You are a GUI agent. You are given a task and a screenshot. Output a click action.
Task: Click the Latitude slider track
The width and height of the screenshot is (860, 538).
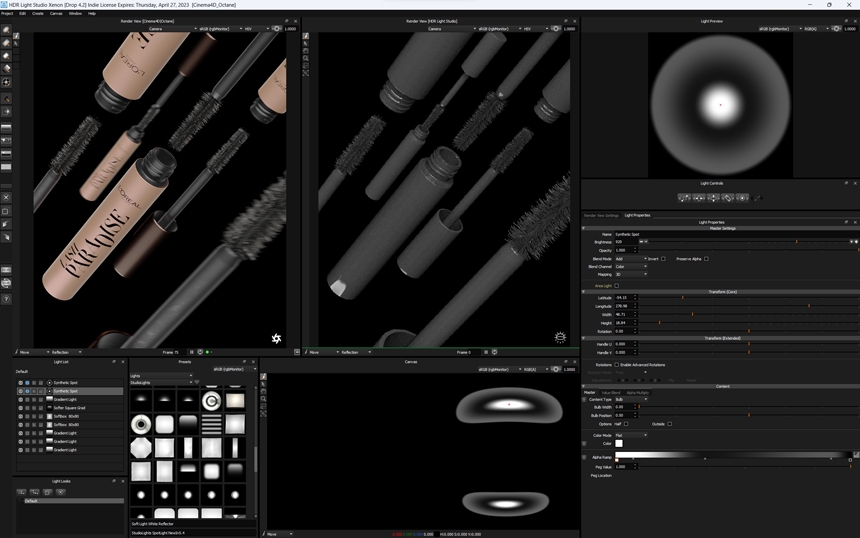(x=749, y=298)
